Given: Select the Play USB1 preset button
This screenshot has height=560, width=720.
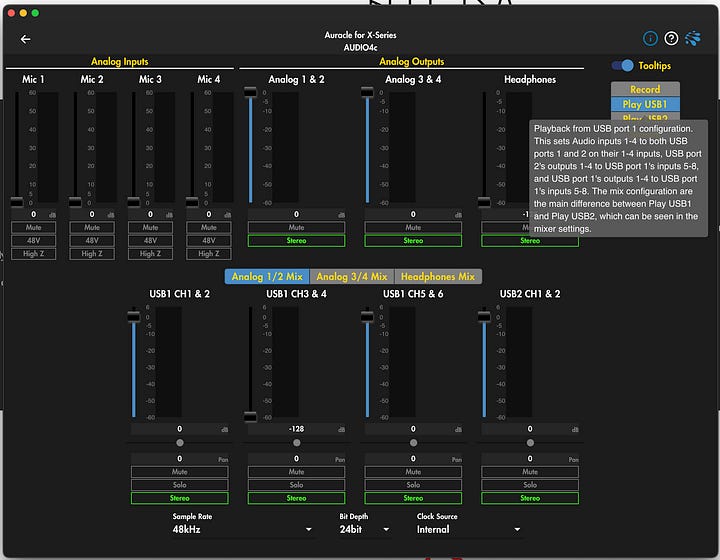Looking at the screenshot, I should pyautogui.click(x=645, y=104).
